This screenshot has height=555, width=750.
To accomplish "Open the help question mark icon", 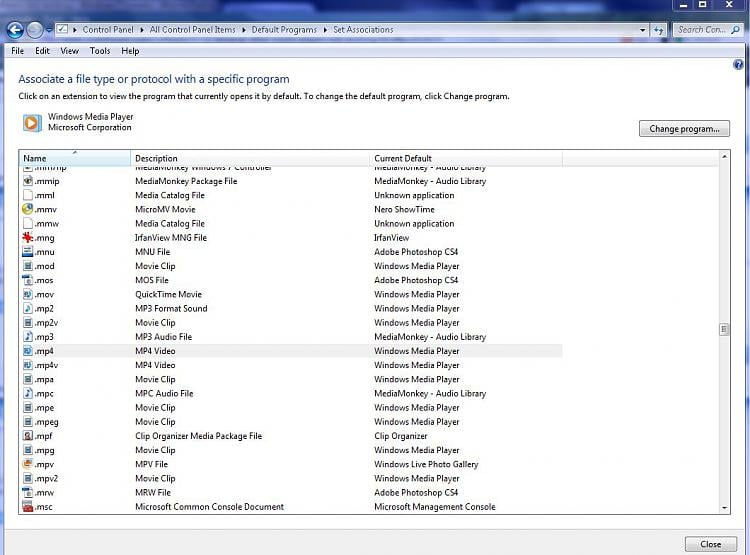I will pos(738,65).
